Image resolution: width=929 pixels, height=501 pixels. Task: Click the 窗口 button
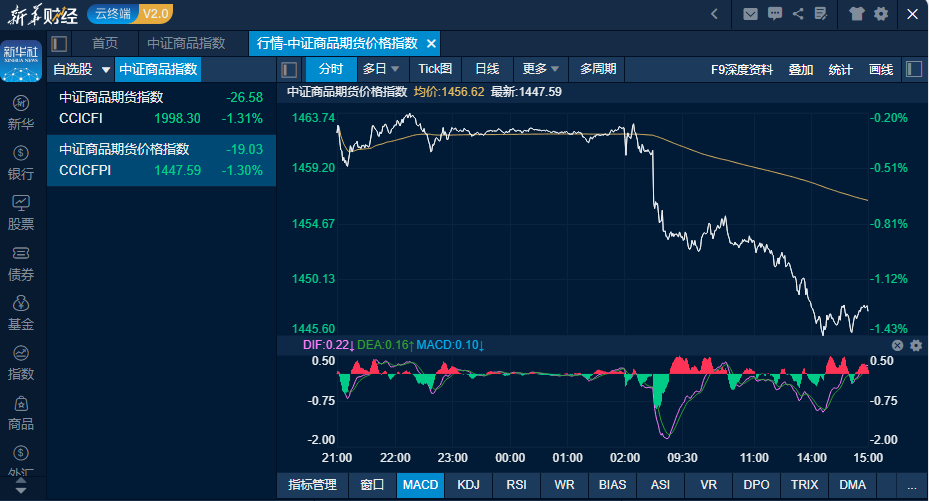coord(372,485)
